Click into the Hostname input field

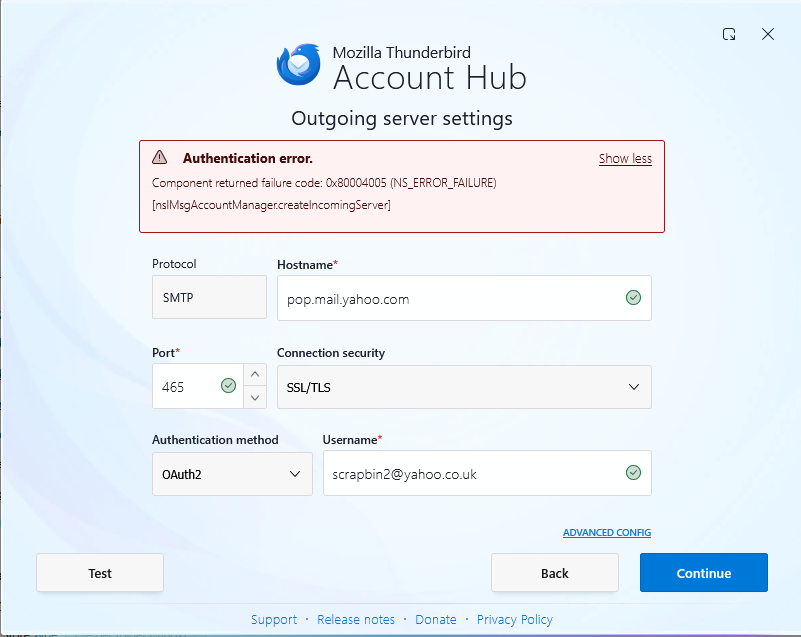click(x=464, y=298)
